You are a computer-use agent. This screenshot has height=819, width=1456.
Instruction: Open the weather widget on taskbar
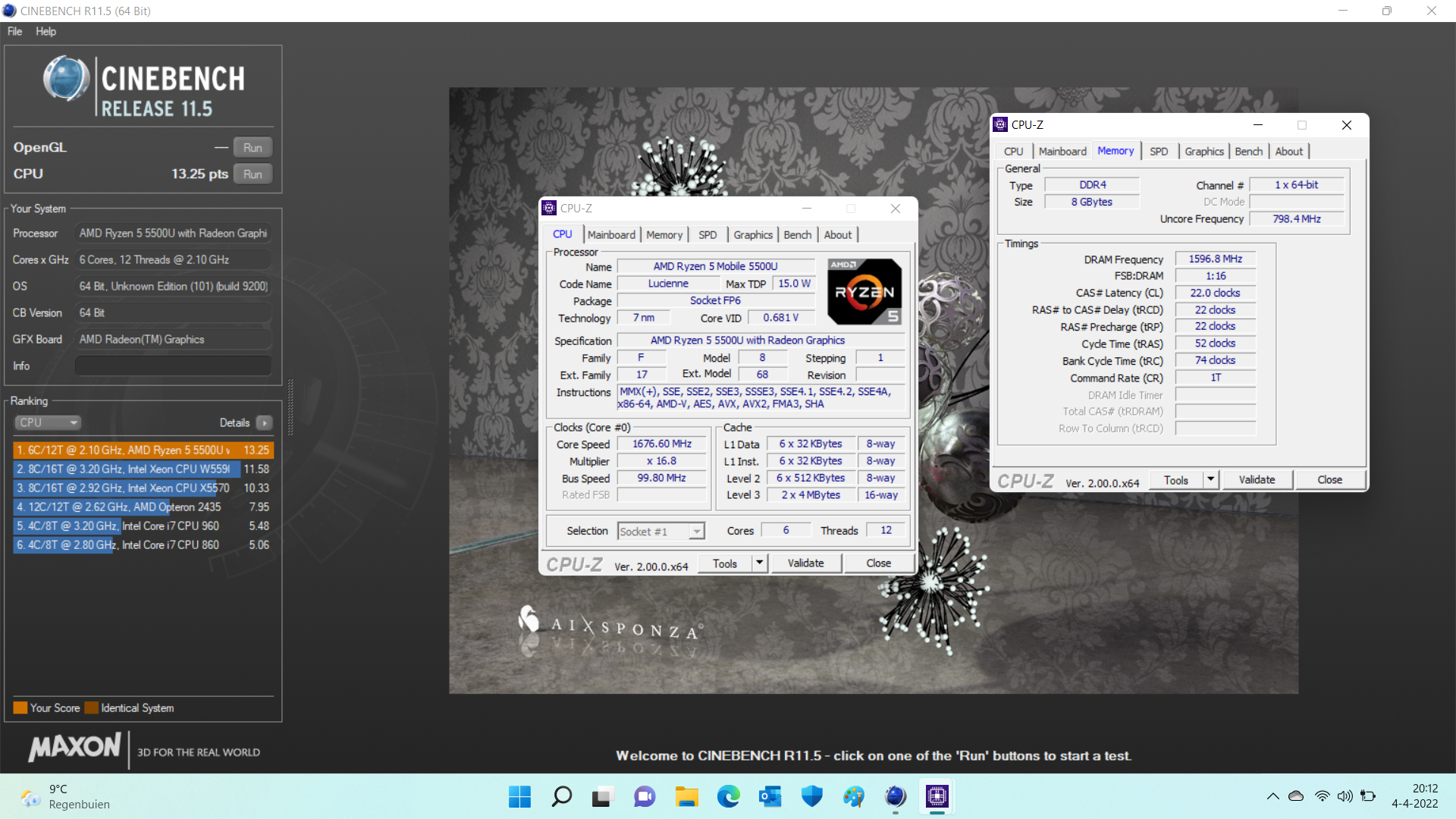(x=65, y=796)
